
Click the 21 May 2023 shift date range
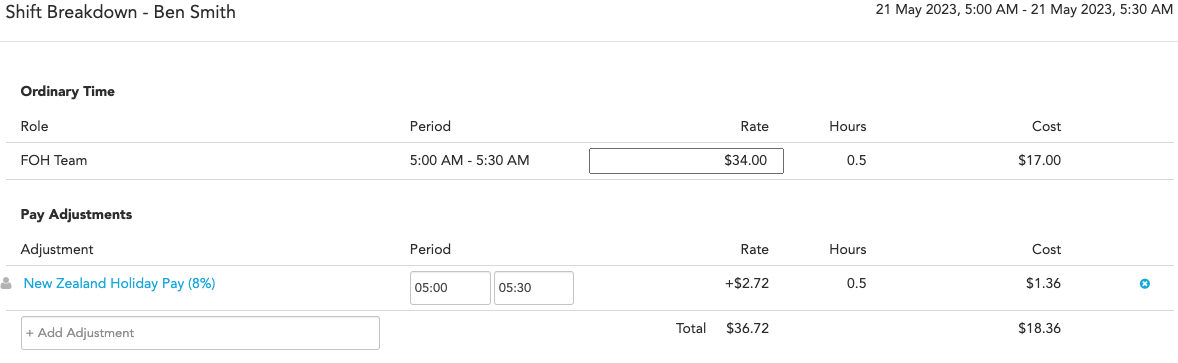click(x=1024, y=11)
